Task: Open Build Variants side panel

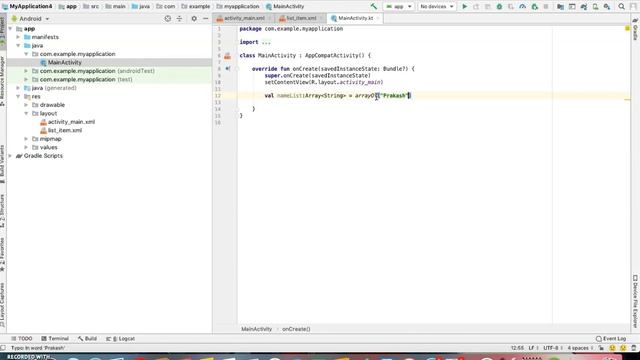Action: click(3, 164)
